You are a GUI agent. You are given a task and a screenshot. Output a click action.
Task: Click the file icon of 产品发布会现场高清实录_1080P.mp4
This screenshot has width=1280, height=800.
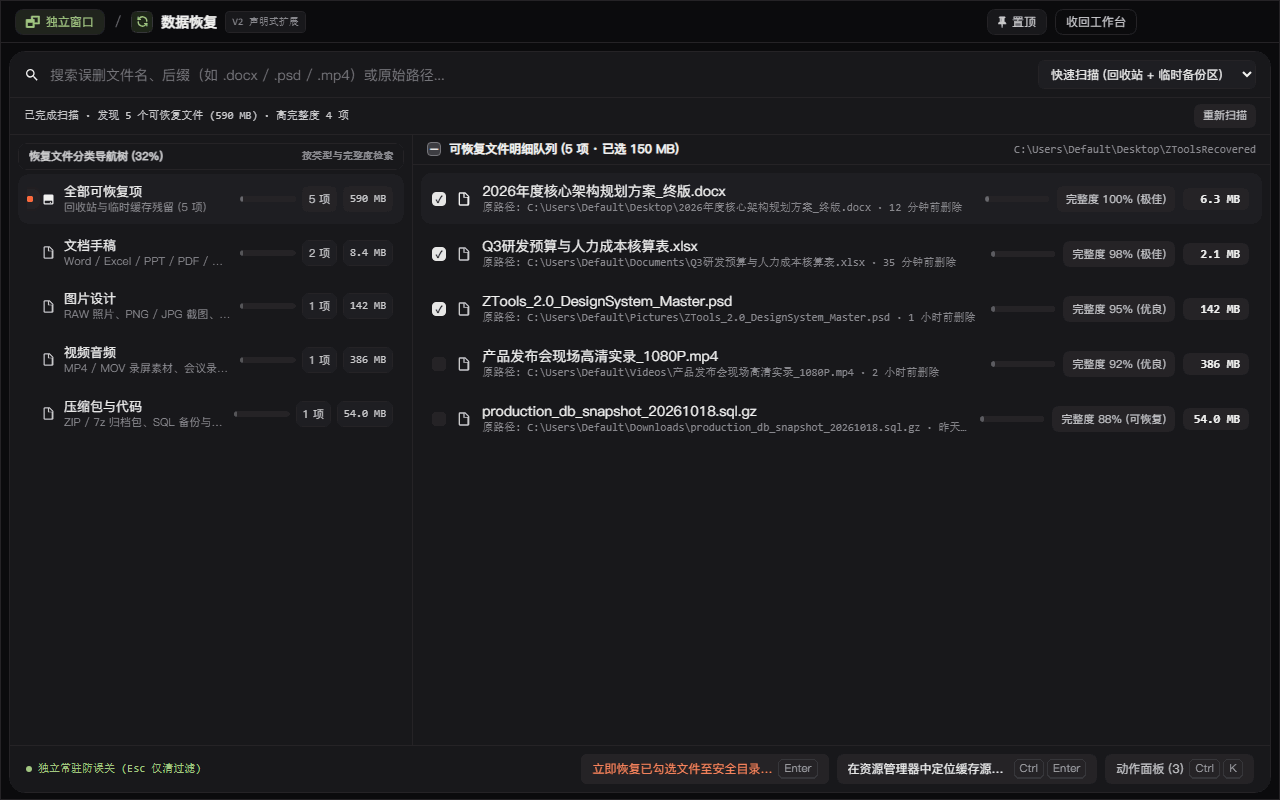coord(464,364)
